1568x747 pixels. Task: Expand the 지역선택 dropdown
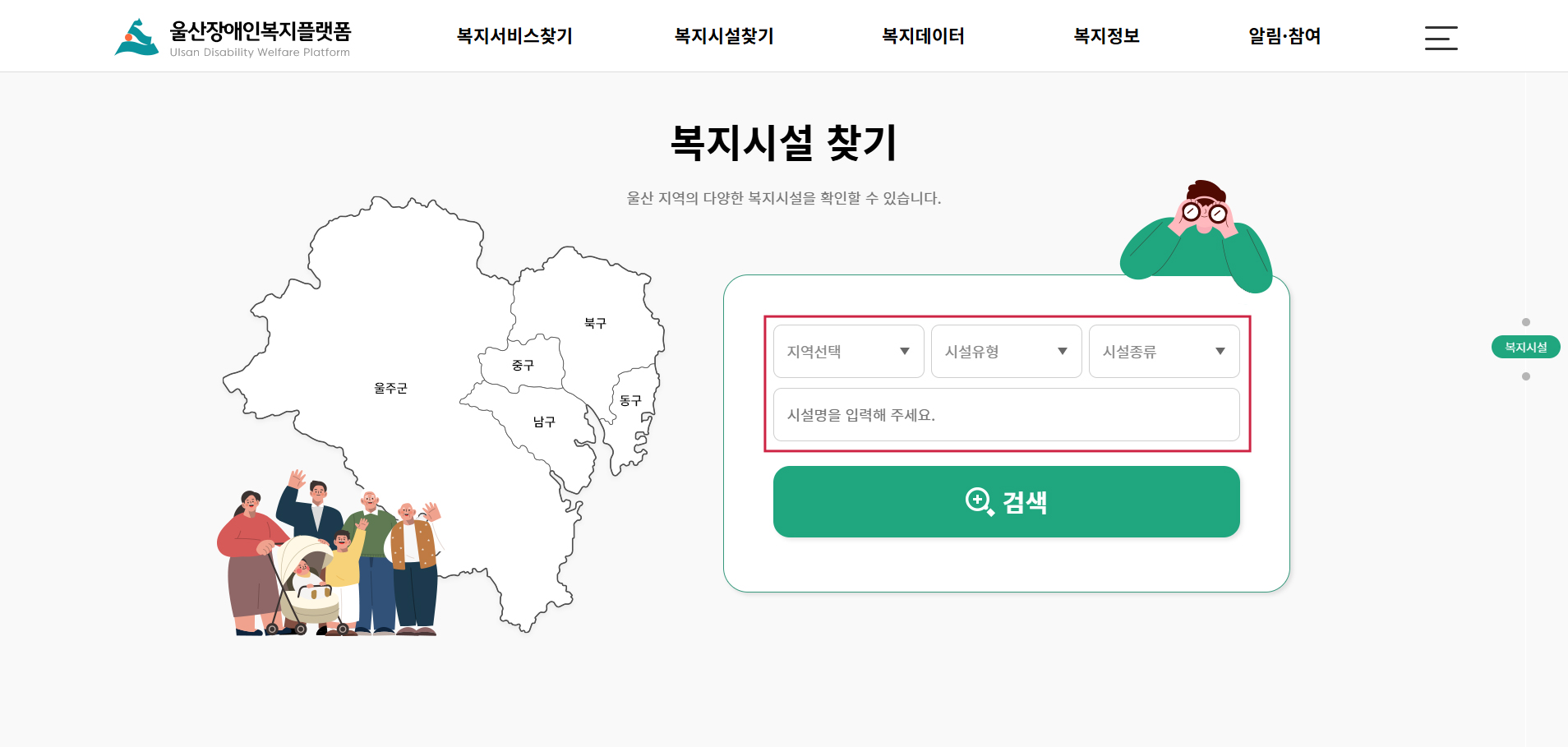click(849, 352)
